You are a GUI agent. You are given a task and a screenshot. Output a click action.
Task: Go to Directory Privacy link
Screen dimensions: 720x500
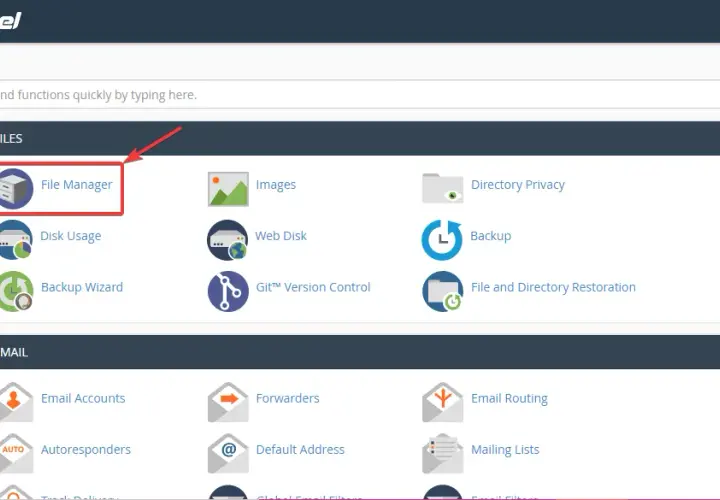tap(518, 185)
